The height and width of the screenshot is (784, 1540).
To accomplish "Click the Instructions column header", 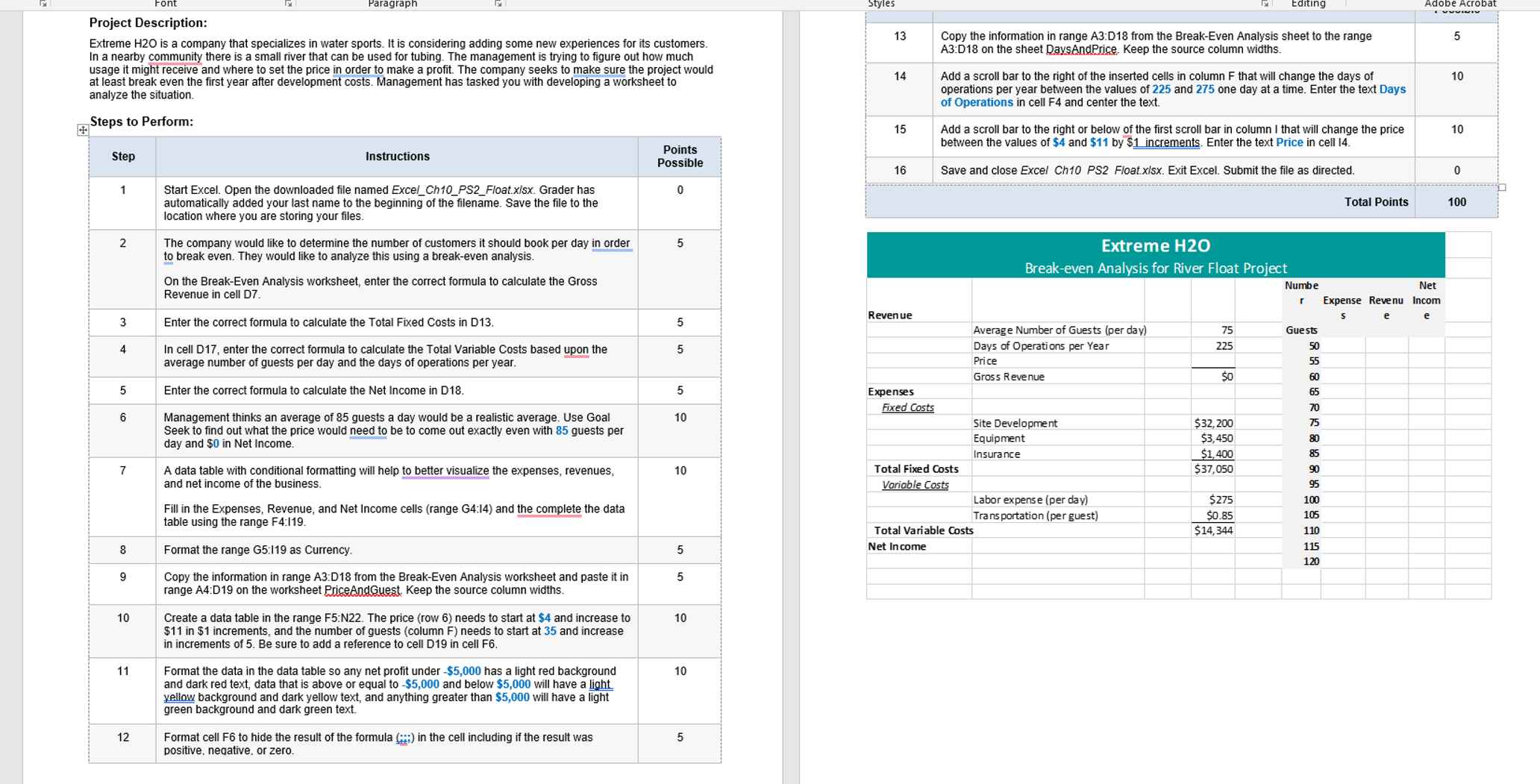I will [x=398, y=157].
